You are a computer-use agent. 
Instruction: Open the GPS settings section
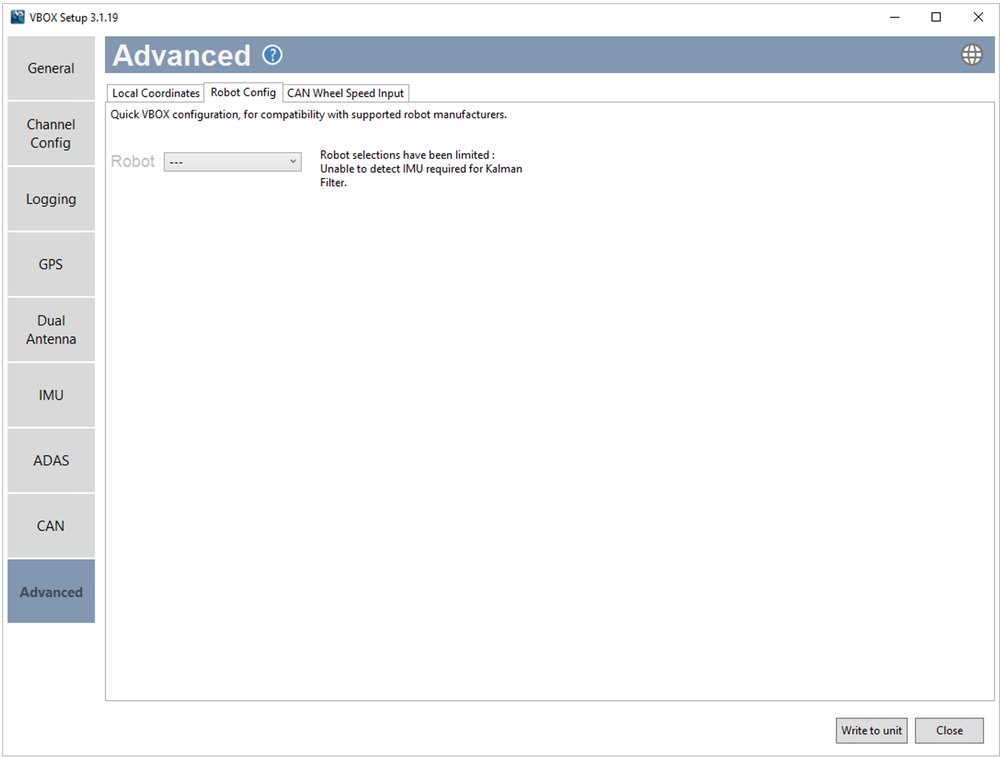pos(50,263)
